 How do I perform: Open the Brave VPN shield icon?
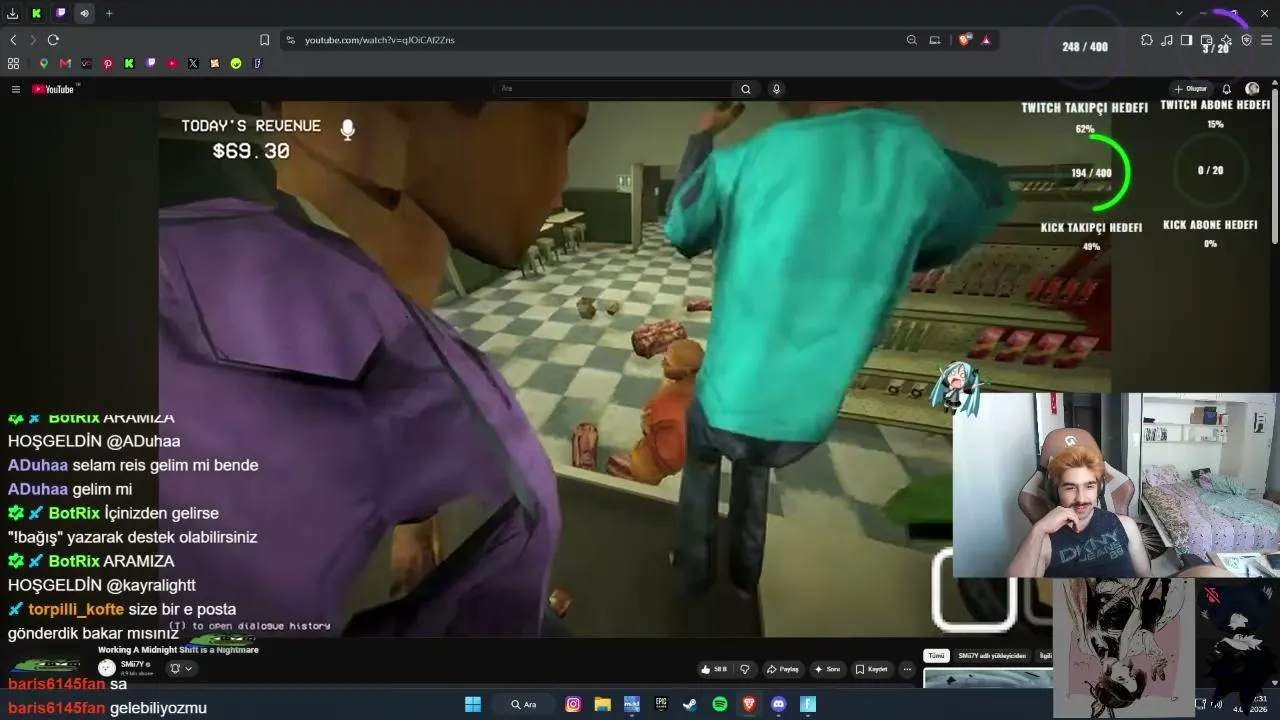(1246, 40)
